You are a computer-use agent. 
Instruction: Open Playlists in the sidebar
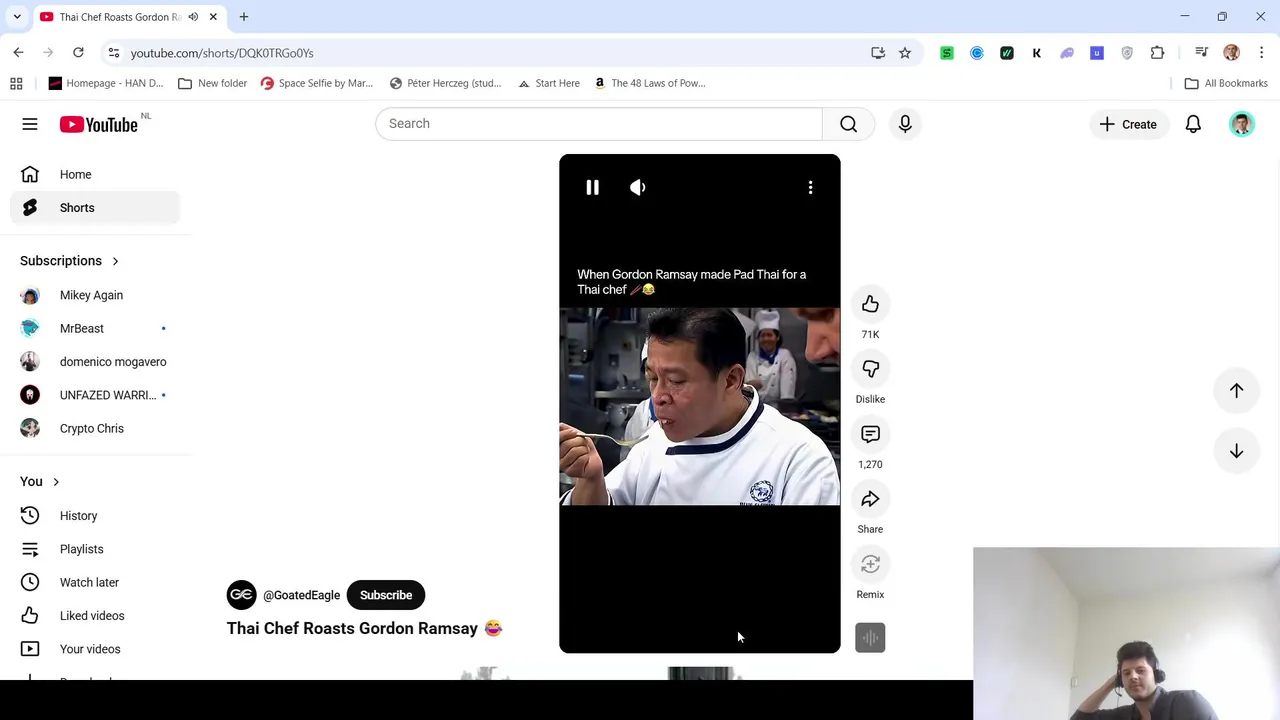pos(96,549)
